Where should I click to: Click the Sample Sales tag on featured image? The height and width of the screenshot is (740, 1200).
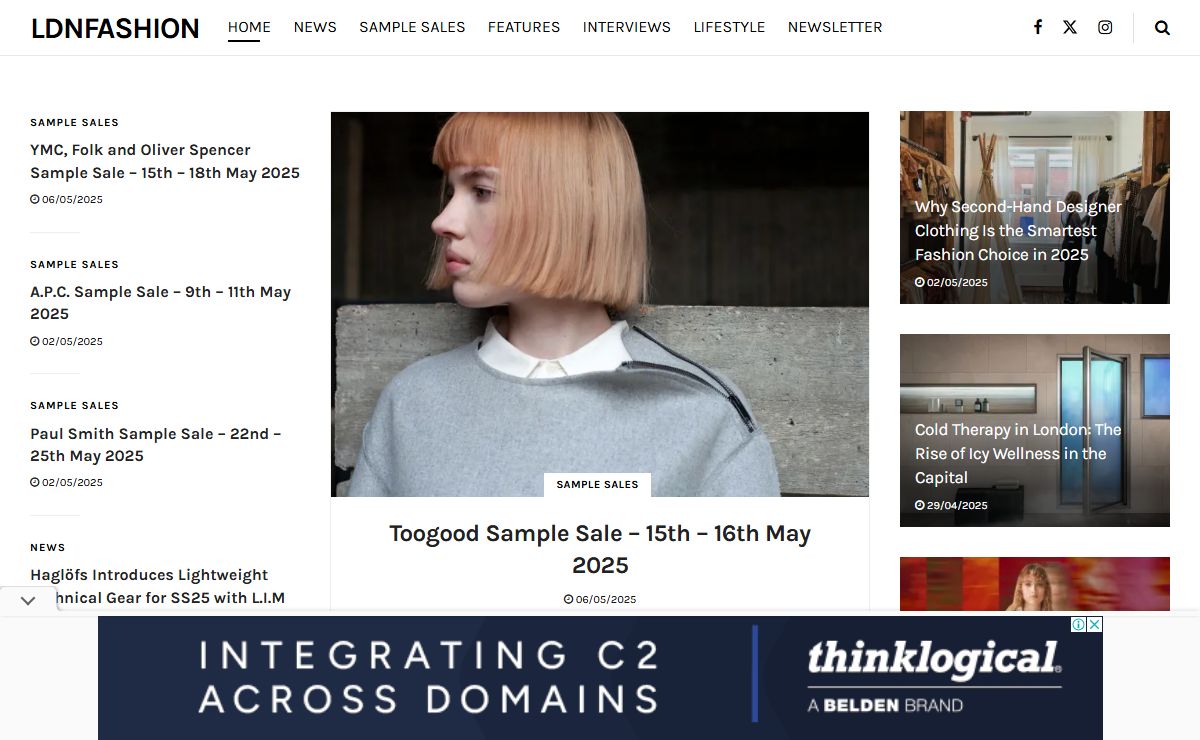pos(597,484)
